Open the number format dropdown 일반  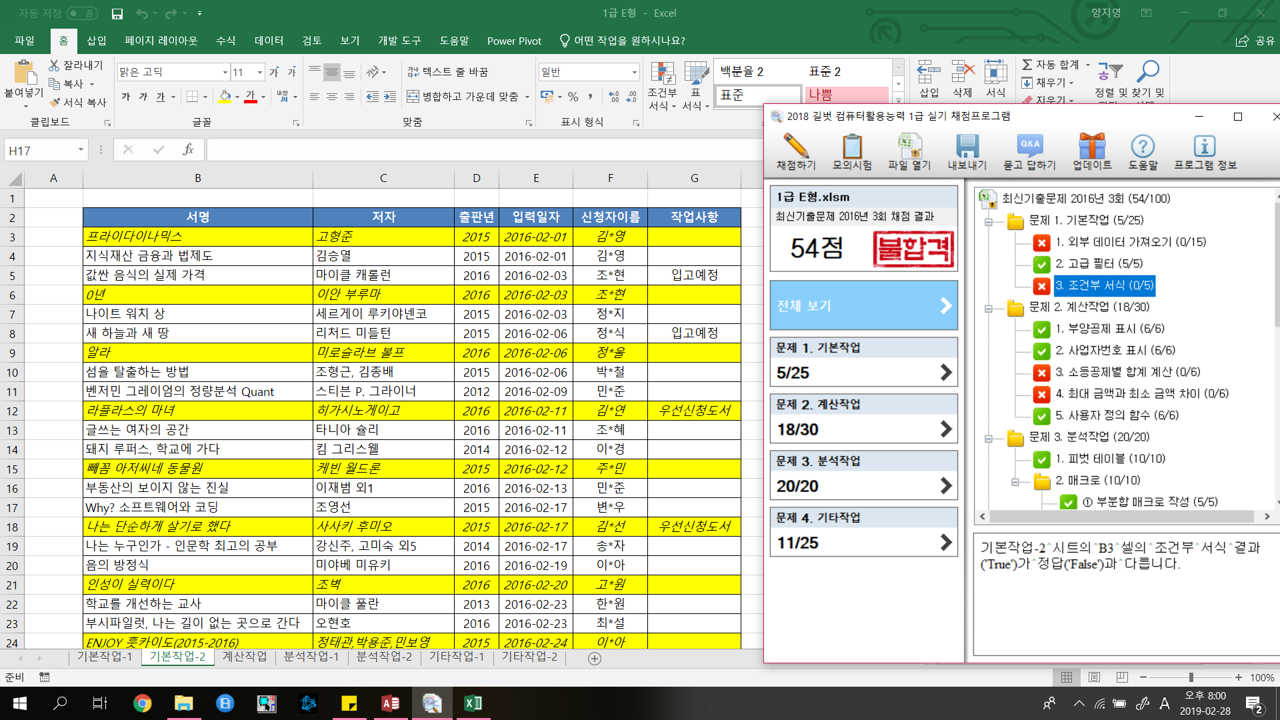tap(634, 73)
